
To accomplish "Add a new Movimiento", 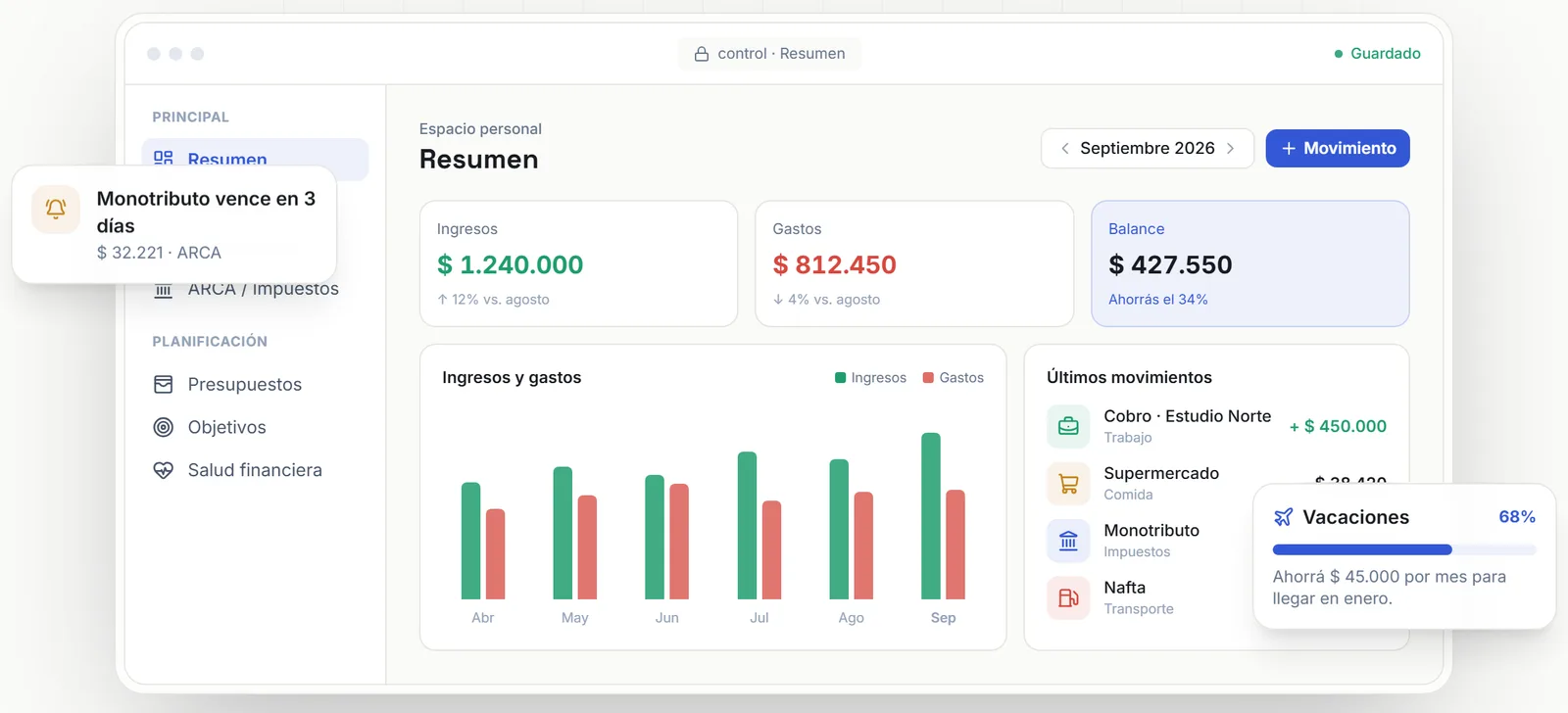I will (x=1338, y=149).
